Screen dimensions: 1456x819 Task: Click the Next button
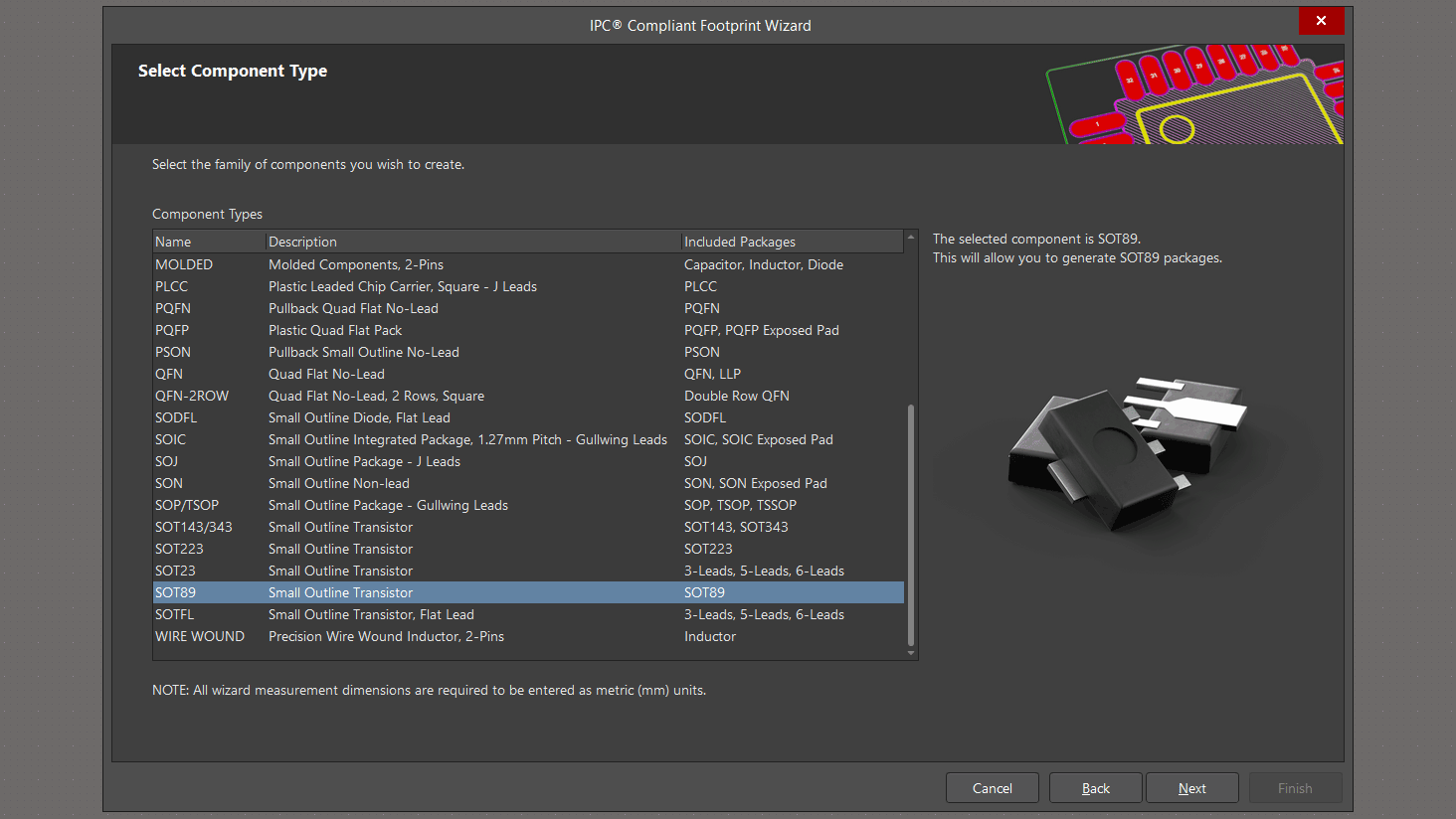(x=1191, y=788)
